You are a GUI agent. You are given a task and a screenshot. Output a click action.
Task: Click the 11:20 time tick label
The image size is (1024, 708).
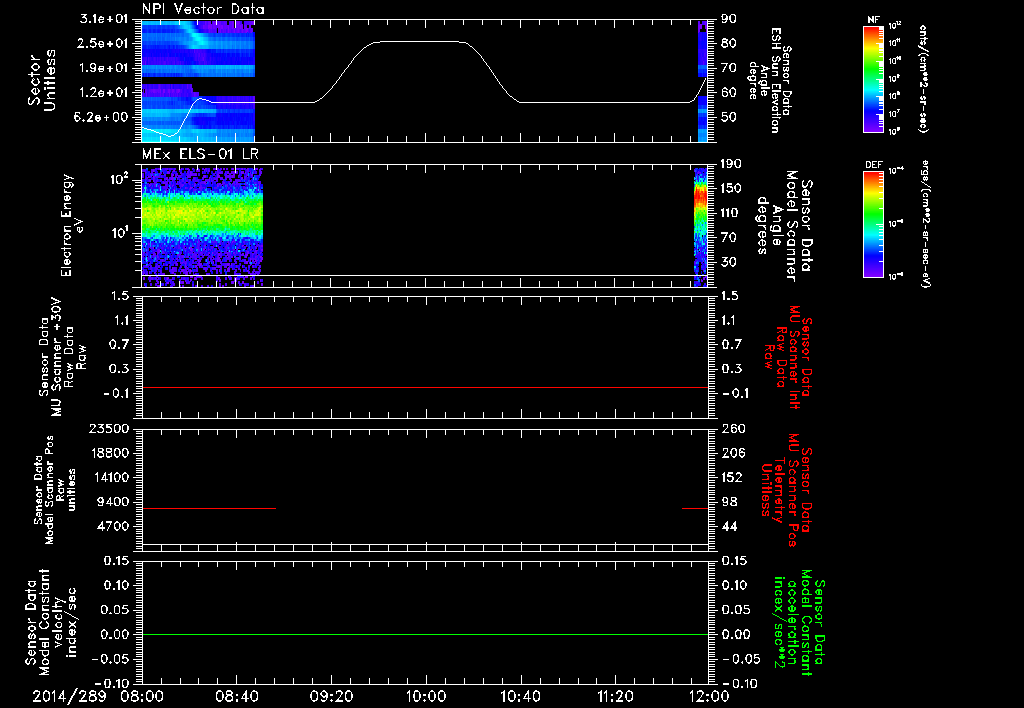615,696
